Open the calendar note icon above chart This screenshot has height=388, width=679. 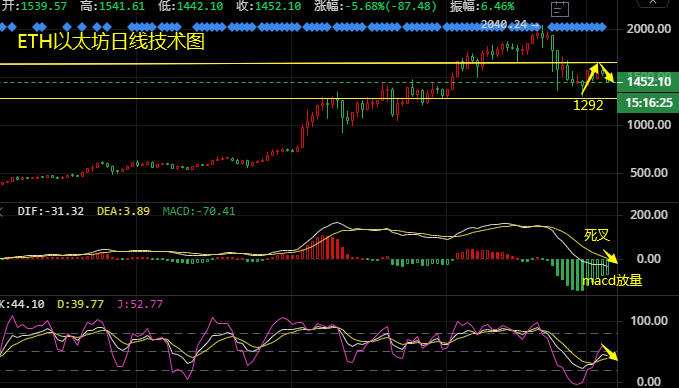(x=559, y=8)
